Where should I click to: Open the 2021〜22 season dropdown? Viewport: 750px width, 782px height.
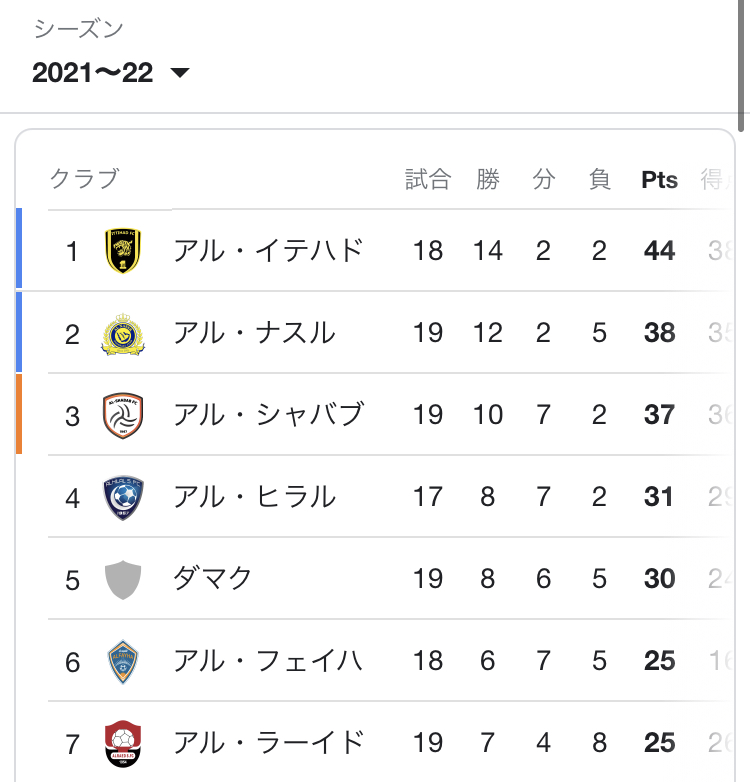(x=111, y=73)
